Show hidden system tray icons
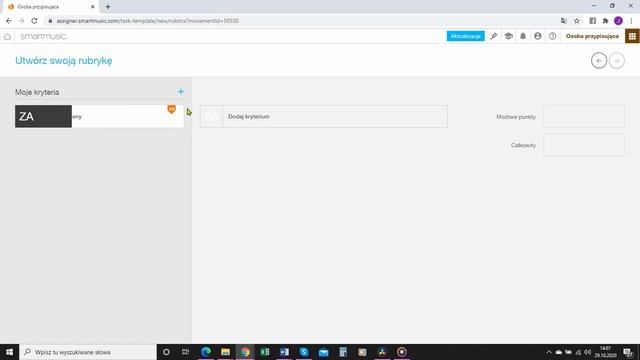Image resolution: width=640 pixels, height=360 pixels. 549,352
